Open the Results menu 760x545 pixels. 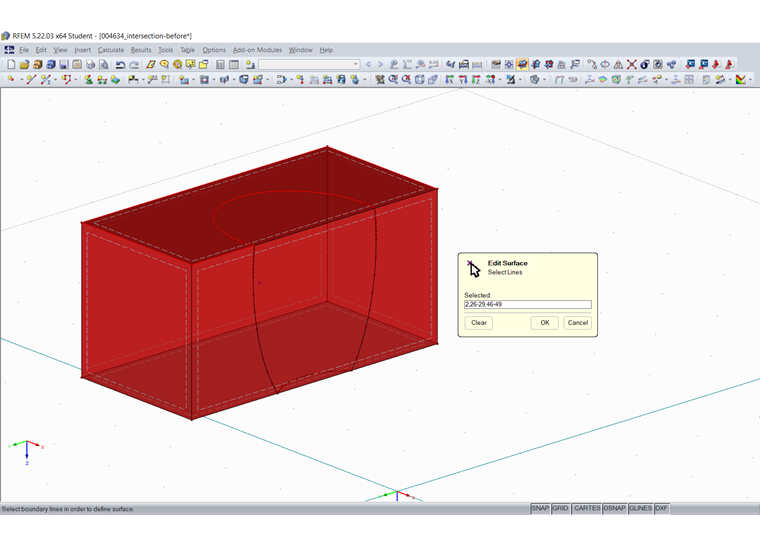141,50
